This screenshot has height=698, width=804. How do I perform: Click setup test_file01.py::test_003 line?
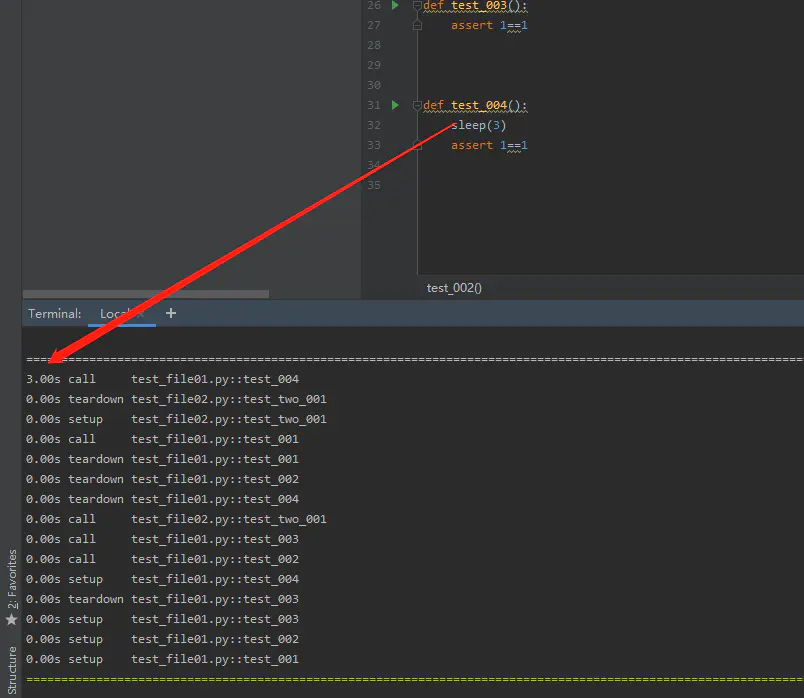(x=163, y=620)
